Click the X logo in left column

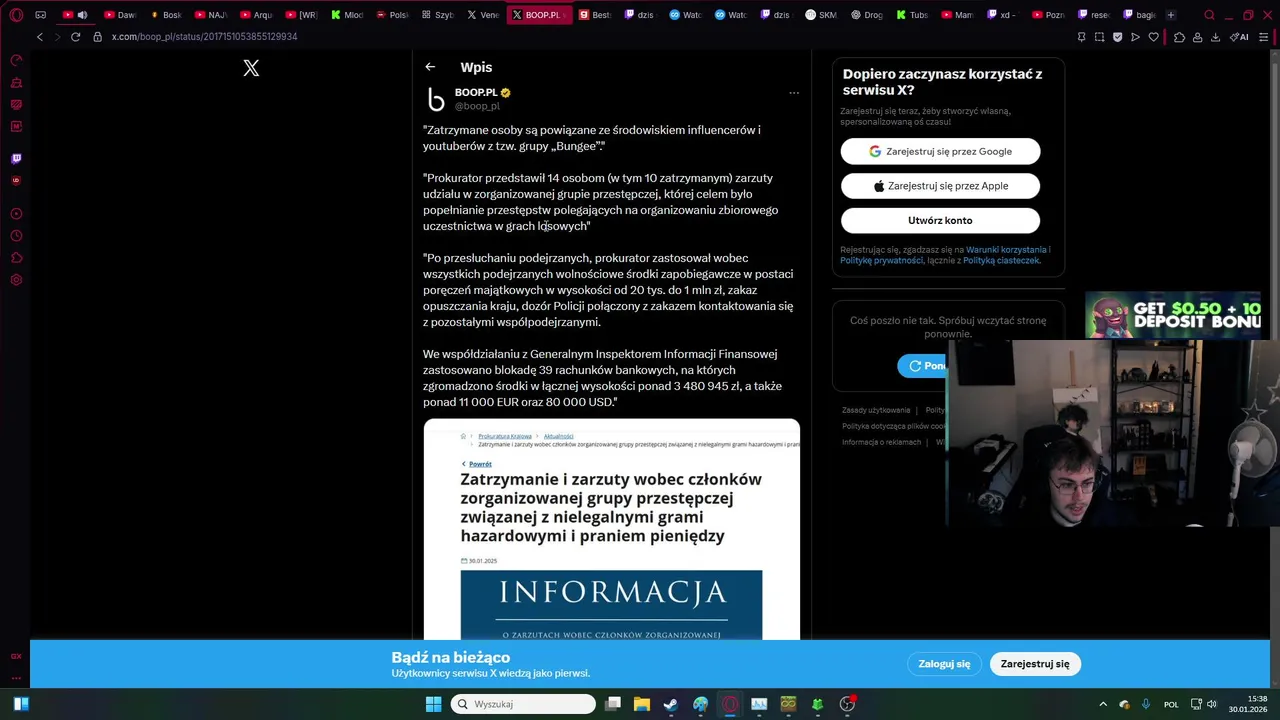(251, 68)
